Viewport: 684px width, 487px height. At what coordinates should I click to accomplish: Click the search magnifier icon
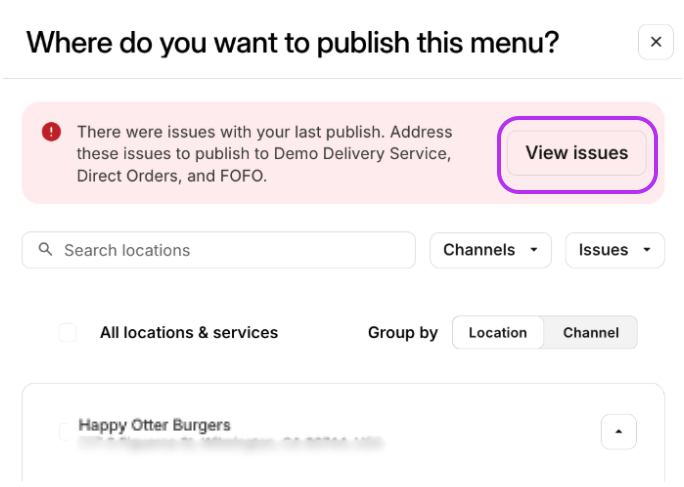click(x=45, y=250)
